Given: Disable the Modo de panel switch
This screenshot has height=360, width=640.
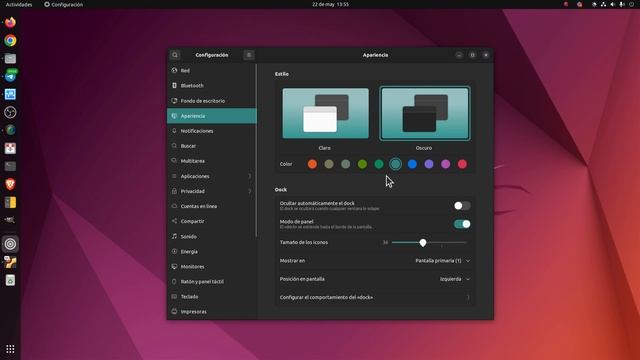Looking at the screenshot, I should pos(462,224).
